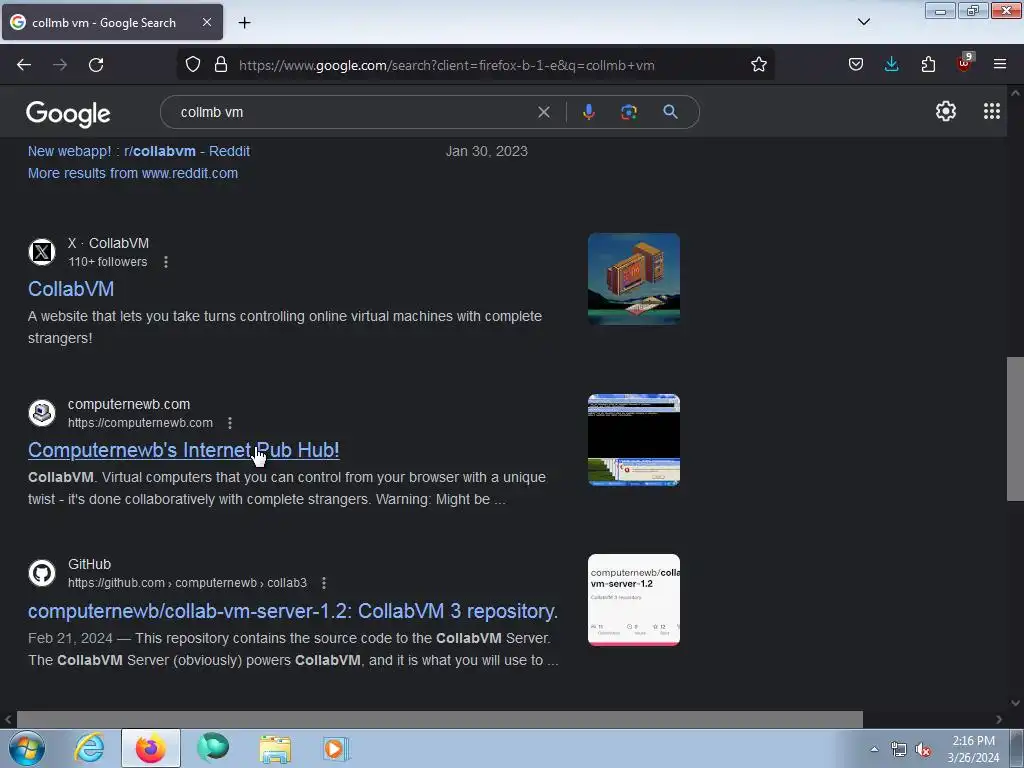Select the collmb vm Google Search tab
Screen dimensions: 1024x768
tap(112, 22)
